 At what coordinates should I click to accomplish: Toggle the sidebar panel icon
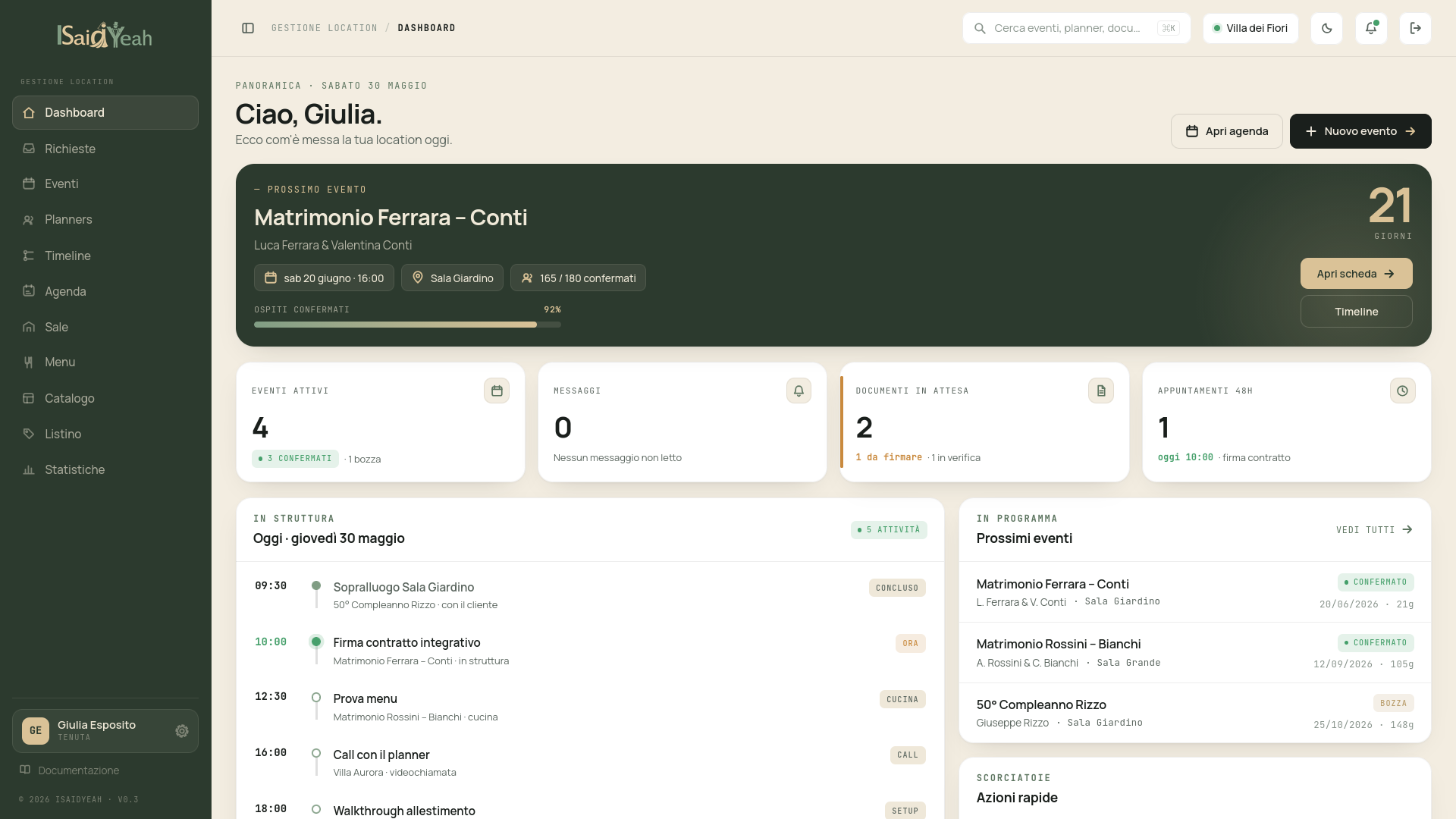pyautogui.click(x=248, y=28)
